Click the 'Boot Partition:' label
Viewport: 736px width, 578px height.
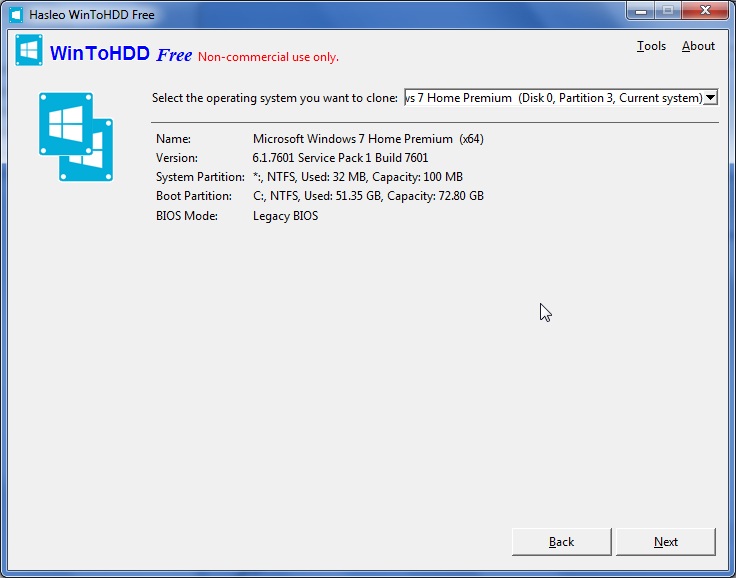click(x=194, y=196)
